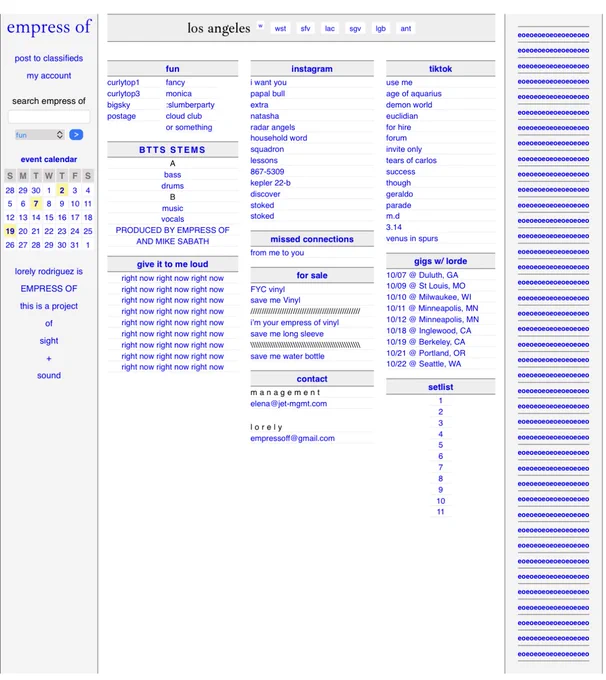Click 'lorely rodriguez is' sidebar link
The image size is (606, 680).
coord(49,271)
